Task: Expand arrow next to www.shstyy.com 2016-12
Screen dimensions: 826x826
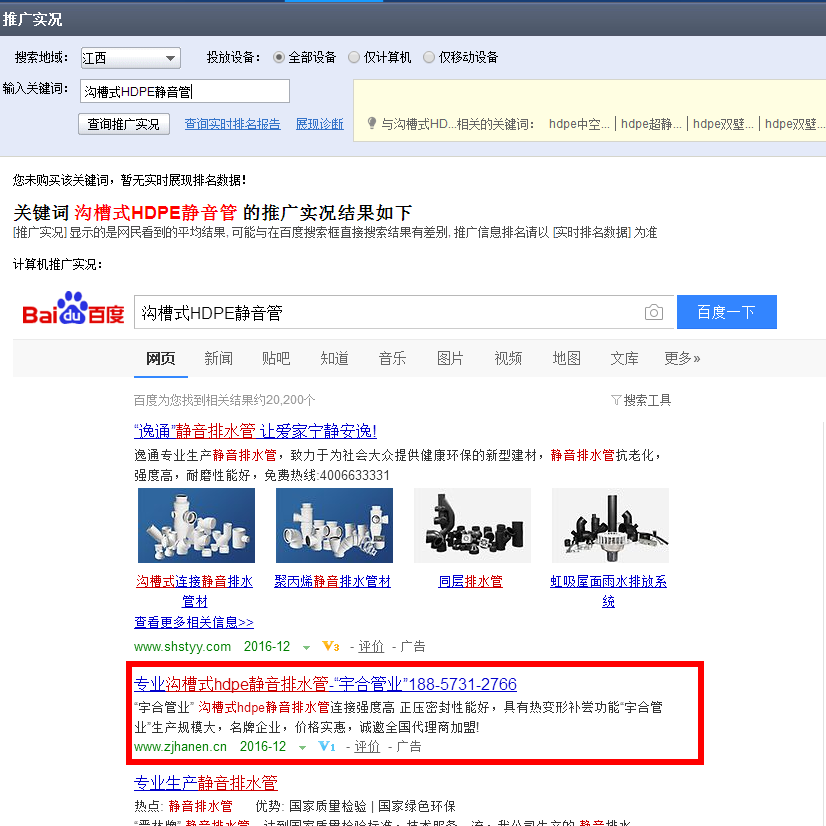Action: click(x=306, y=647)
